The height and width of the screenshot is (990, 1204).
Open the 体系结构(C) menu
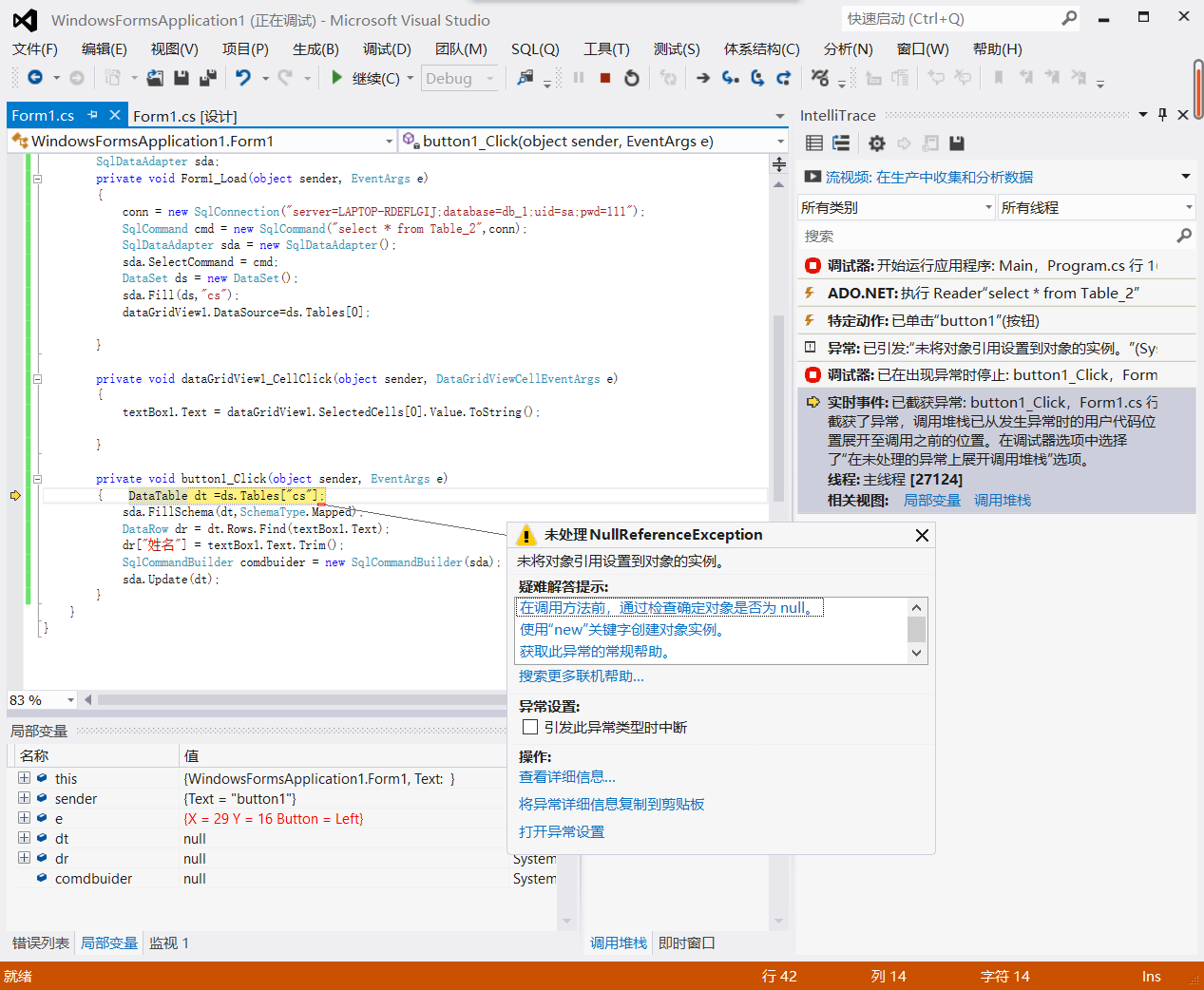[761, 48]
